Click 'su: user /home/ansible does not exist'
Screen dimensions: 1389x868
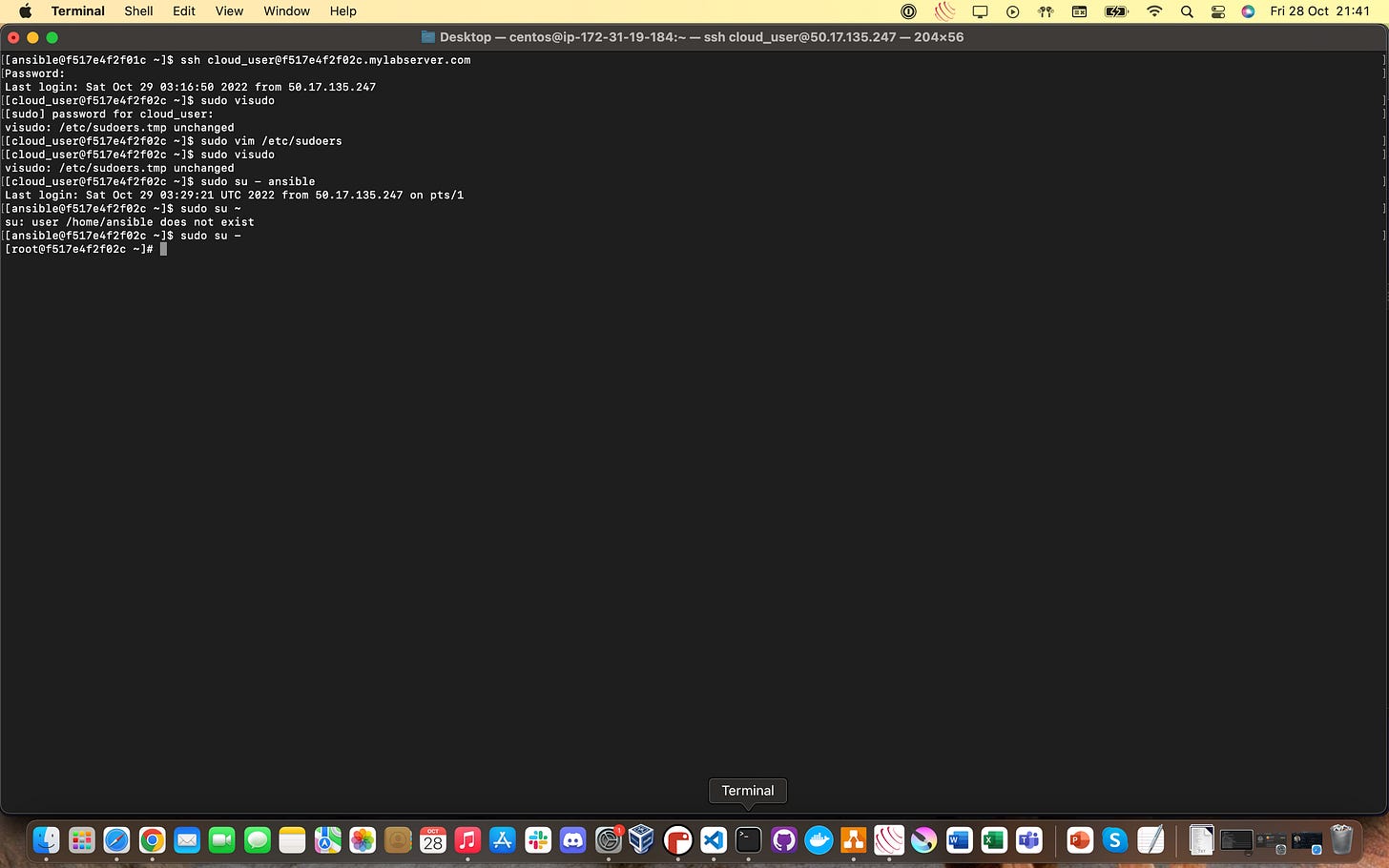[130, 222]
